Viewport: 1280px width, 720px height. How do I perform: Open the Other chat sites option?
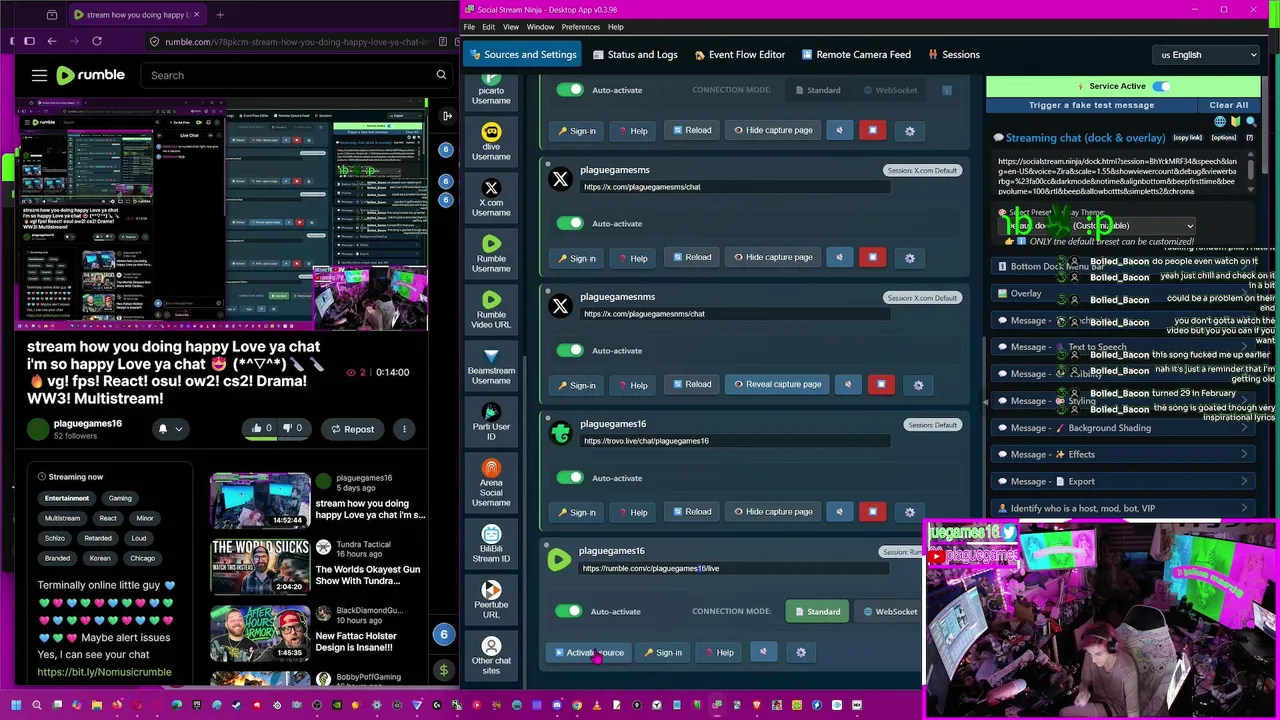click(491, 656)
